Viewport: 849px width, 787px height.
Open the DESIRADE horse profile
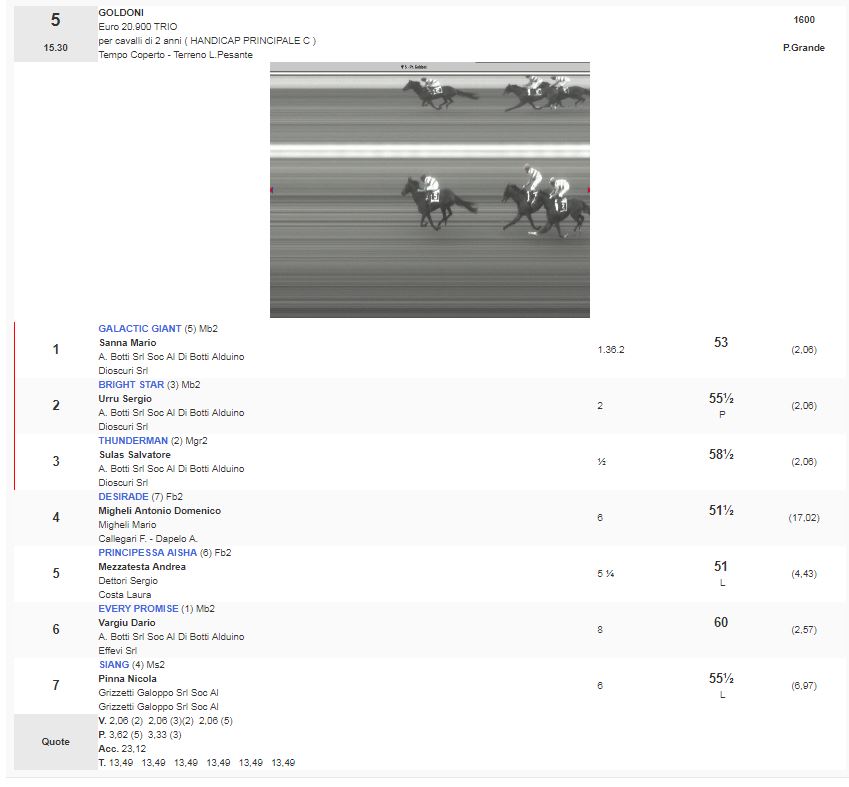123,497
